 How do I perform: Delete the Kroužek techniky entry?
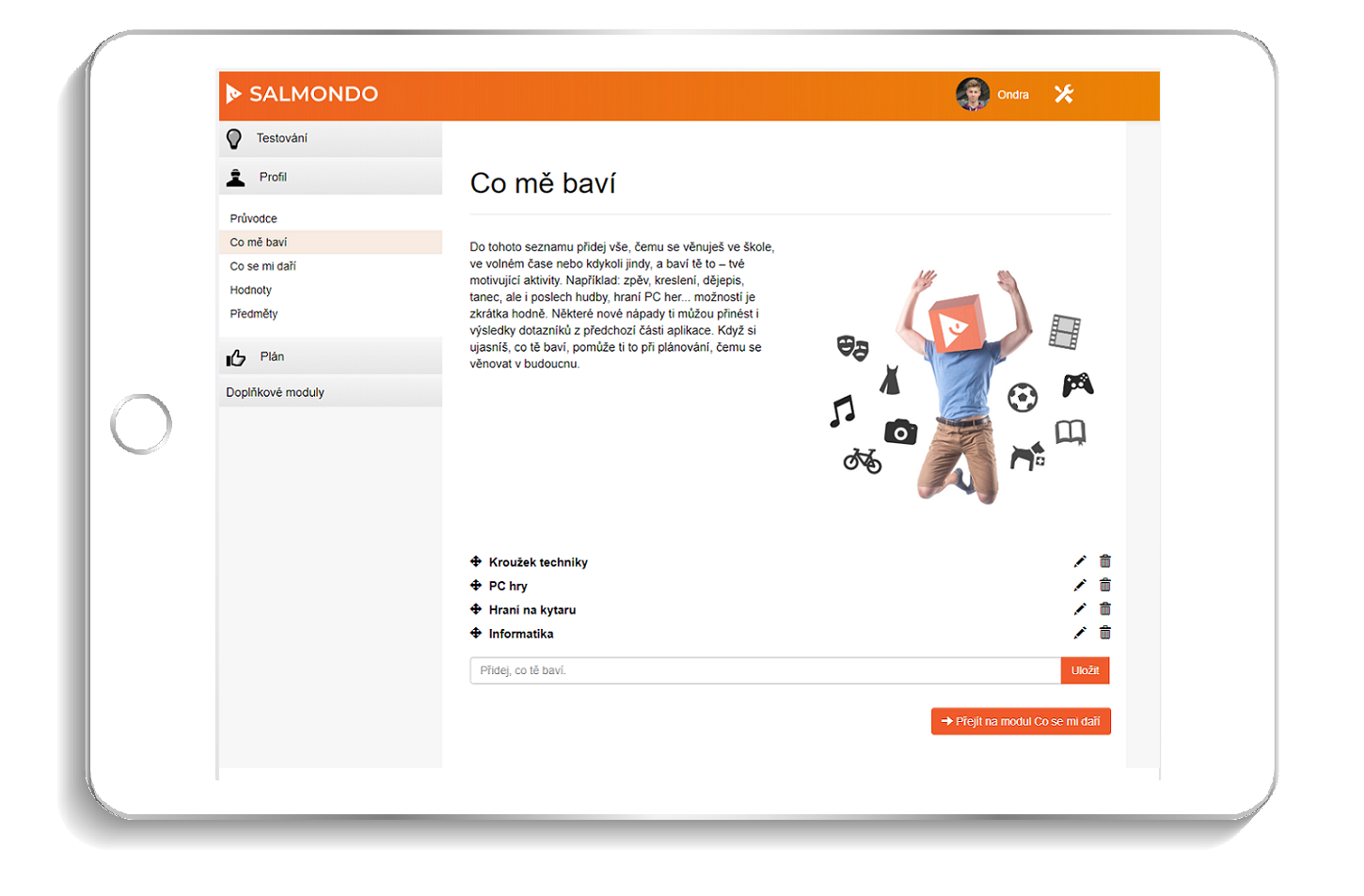point(1105,561)
